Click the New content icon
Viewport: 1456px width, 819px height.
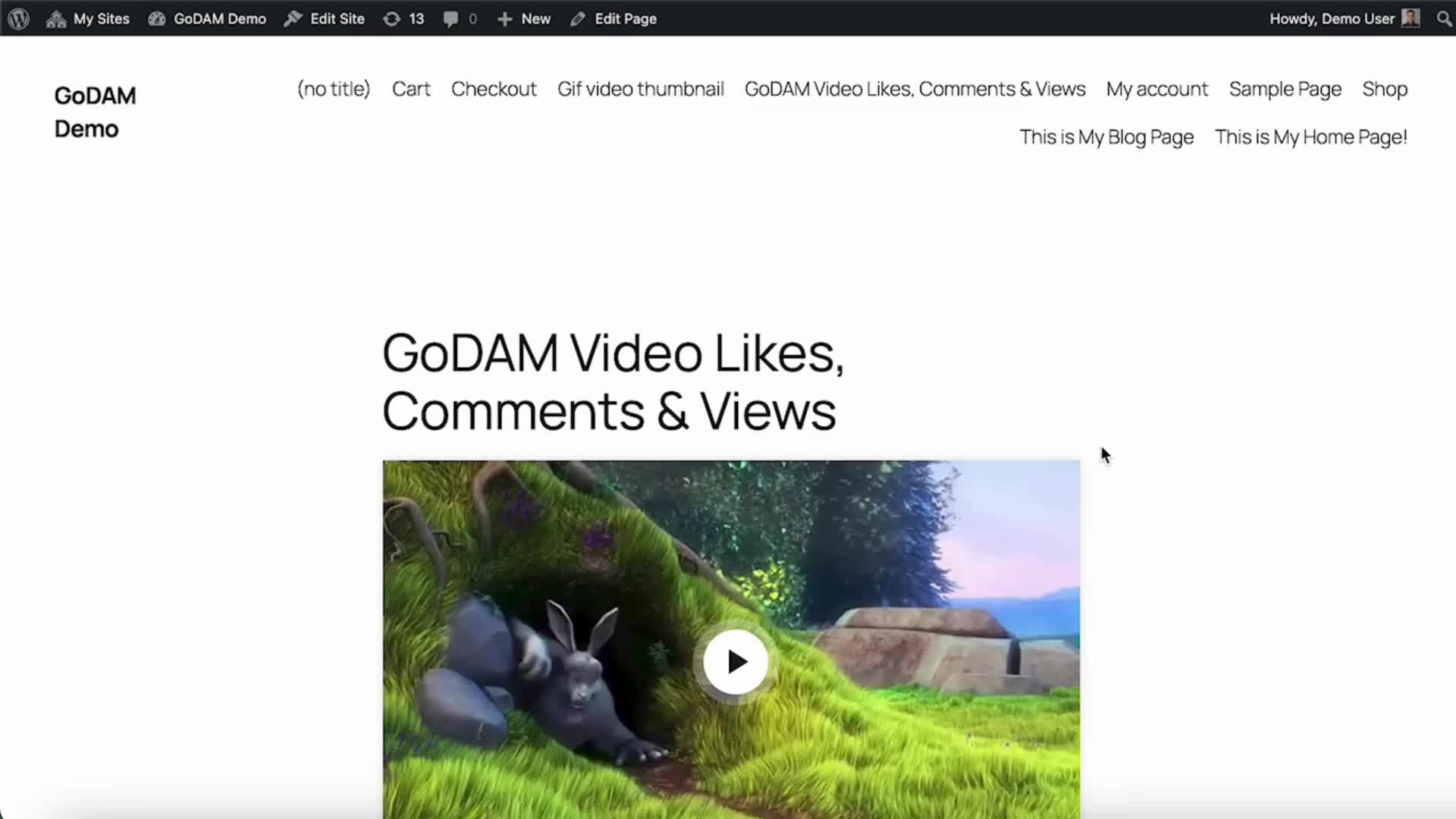coord(523,18)
